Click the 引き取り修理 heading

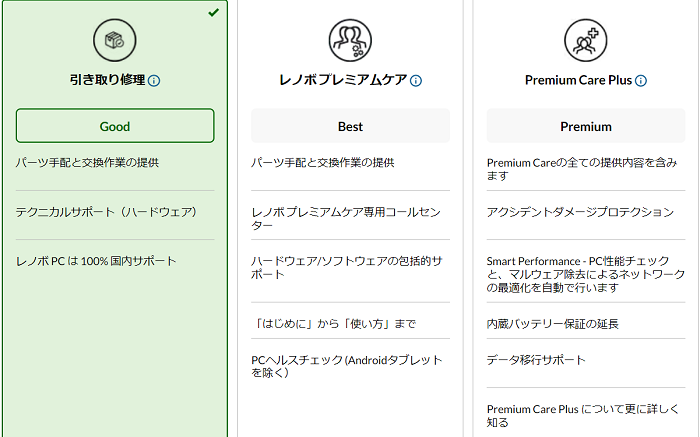108,80
